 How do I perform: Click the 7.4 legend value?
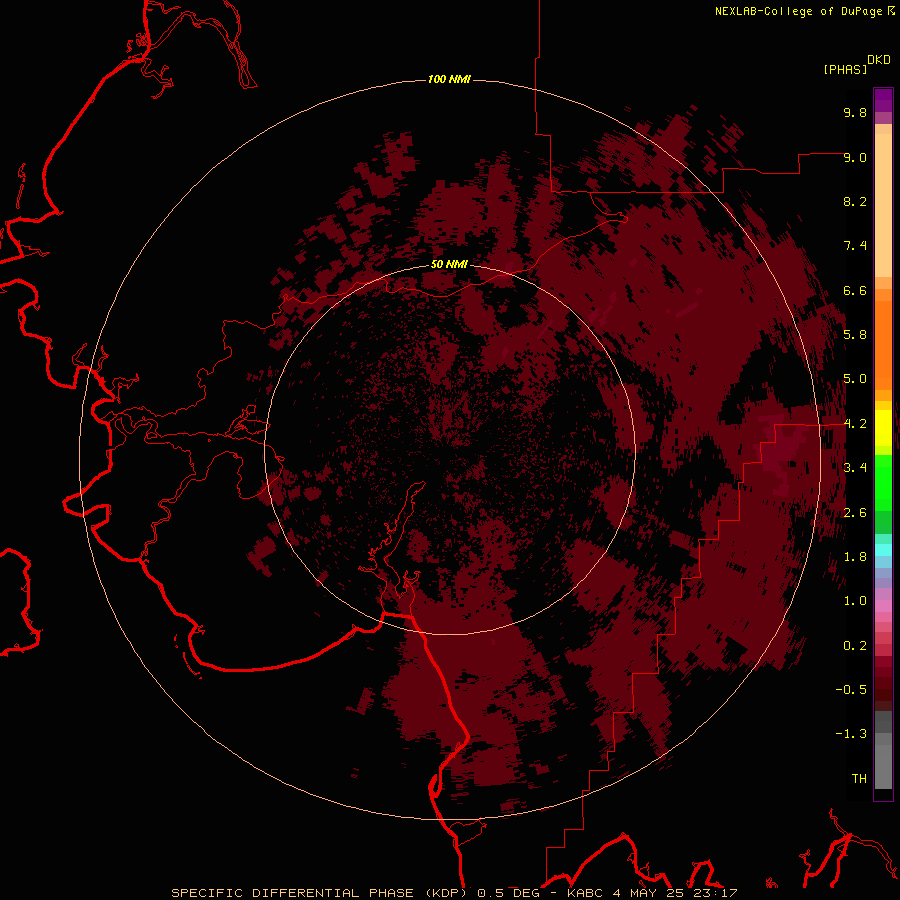click(x=855, y=246)
